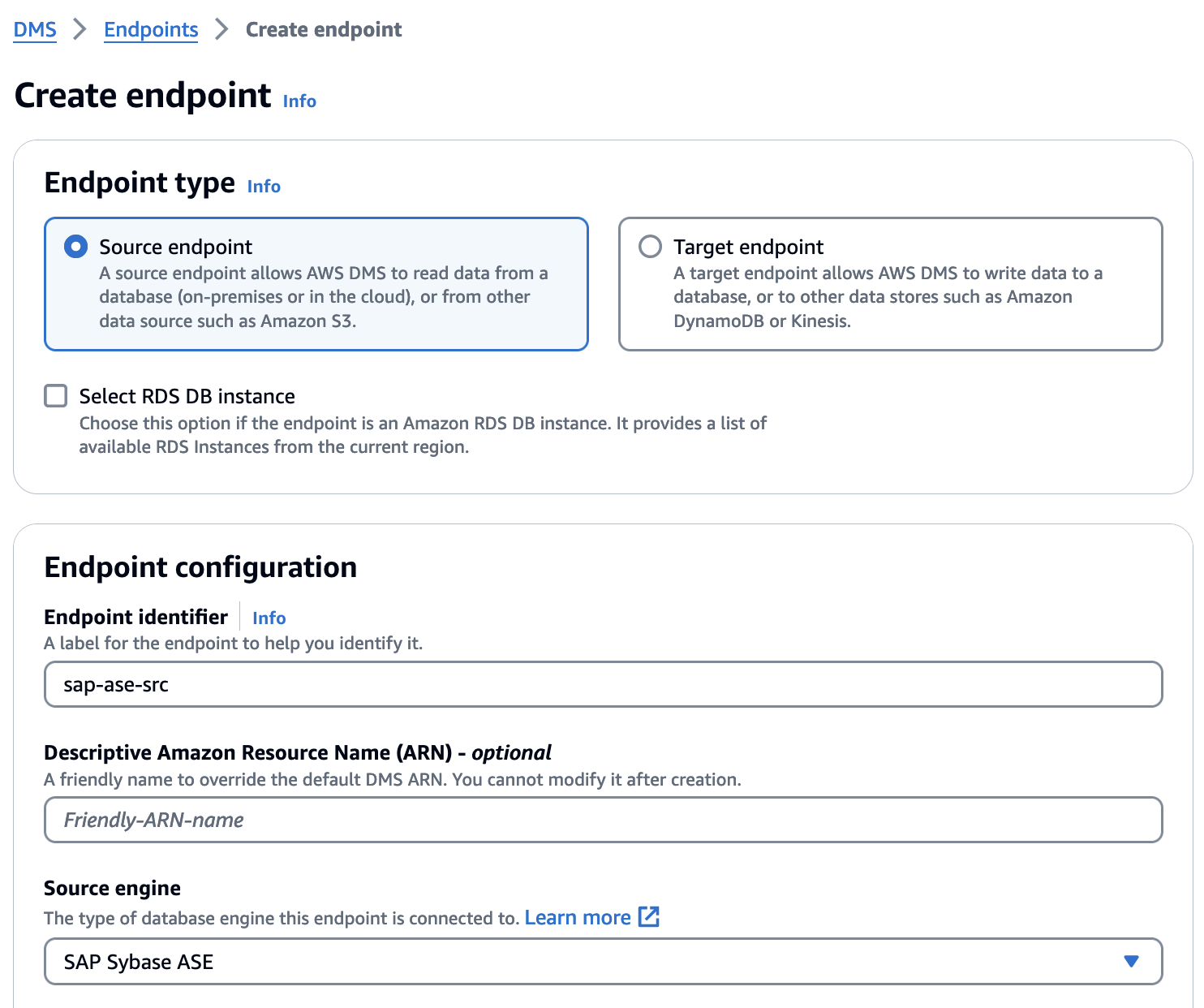
Task: Focus the Friendly-ARN-name input field
Action: coord(603,820)
